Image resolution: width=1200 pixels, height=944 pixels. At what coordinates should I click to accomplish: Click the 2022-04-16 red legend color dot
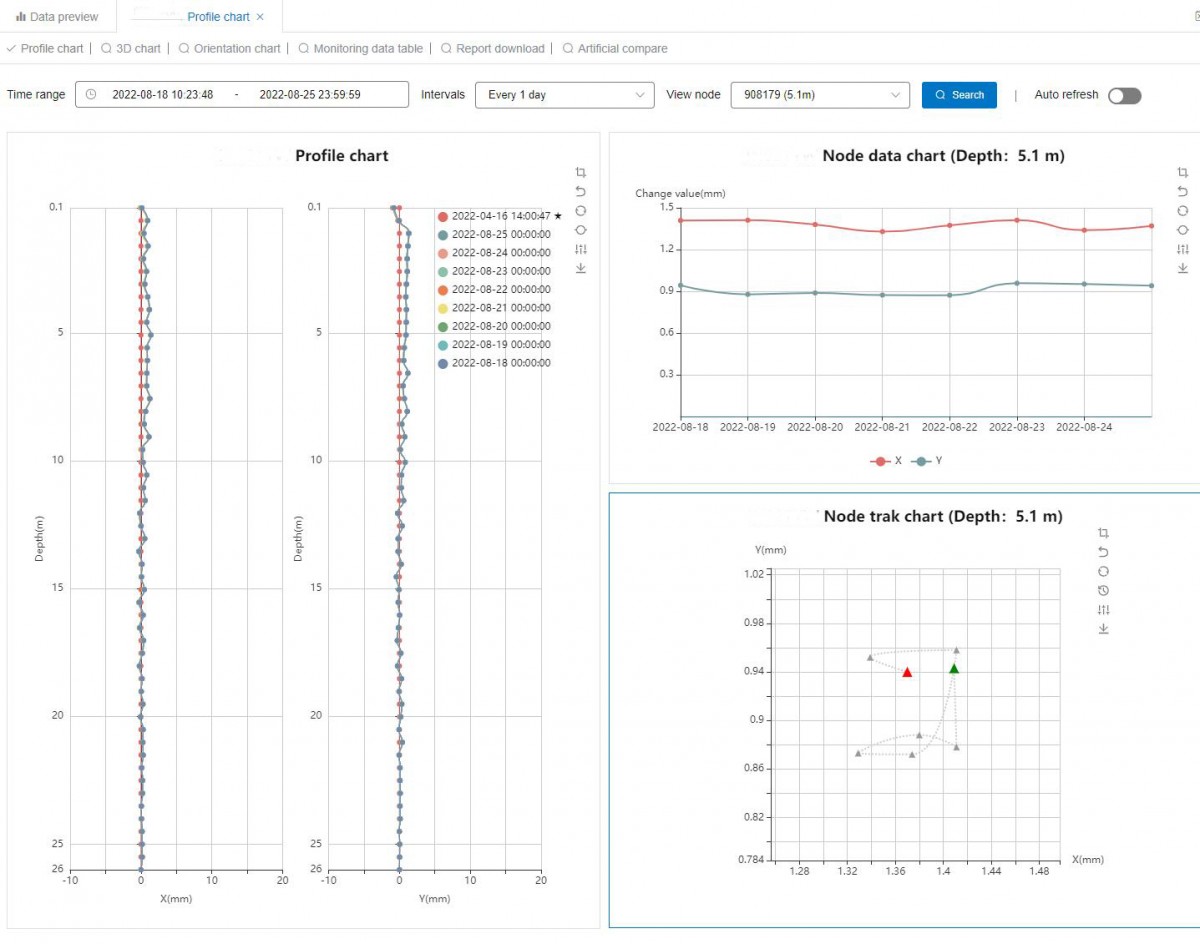click(443, 216)
